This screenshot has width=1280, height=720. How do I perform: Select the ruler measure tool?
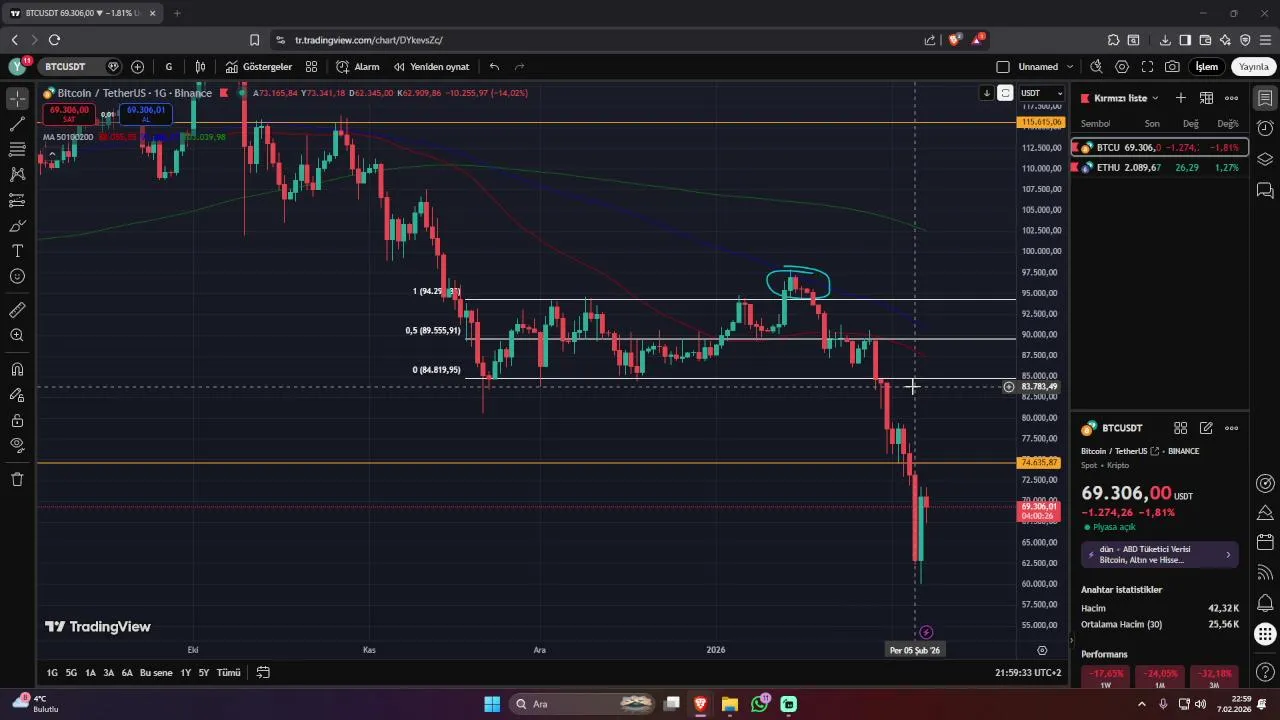pos(17,310)
